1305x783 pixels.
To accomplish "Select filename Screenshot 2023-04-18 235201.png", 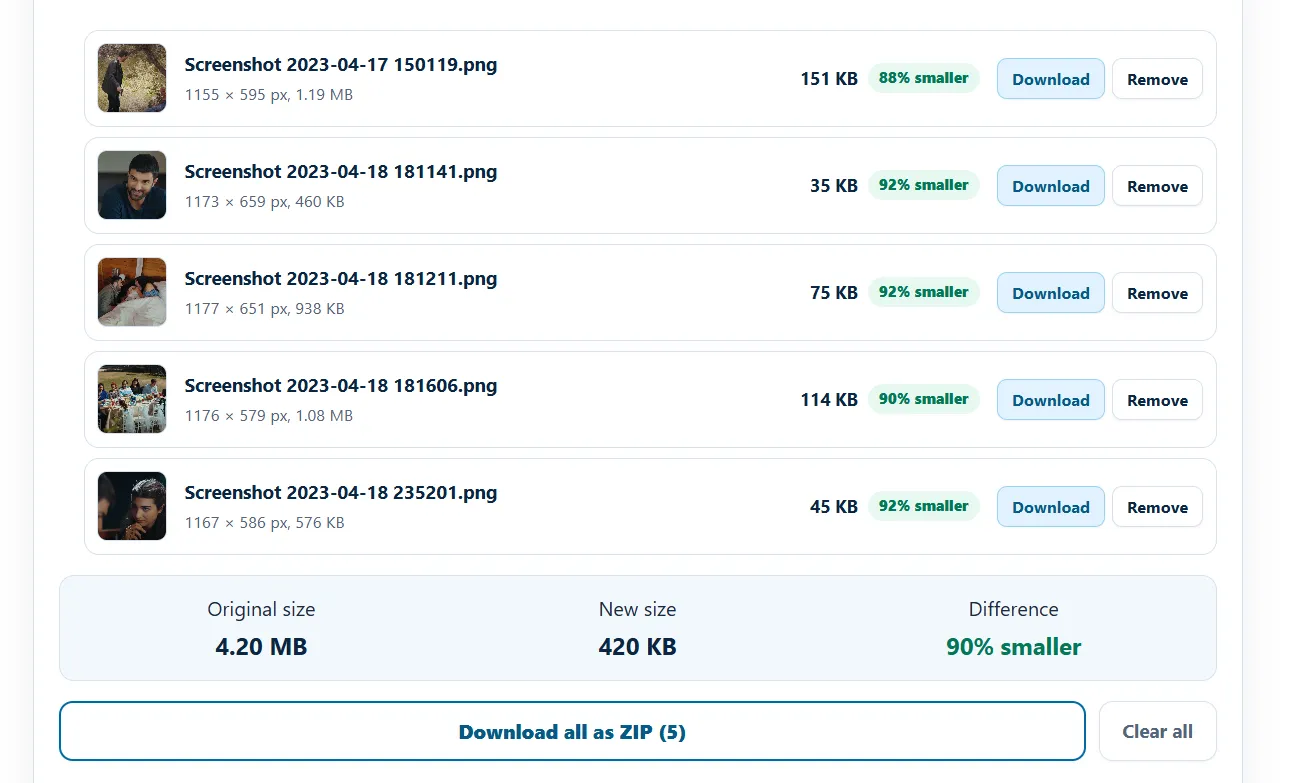I will pos(341,493).
